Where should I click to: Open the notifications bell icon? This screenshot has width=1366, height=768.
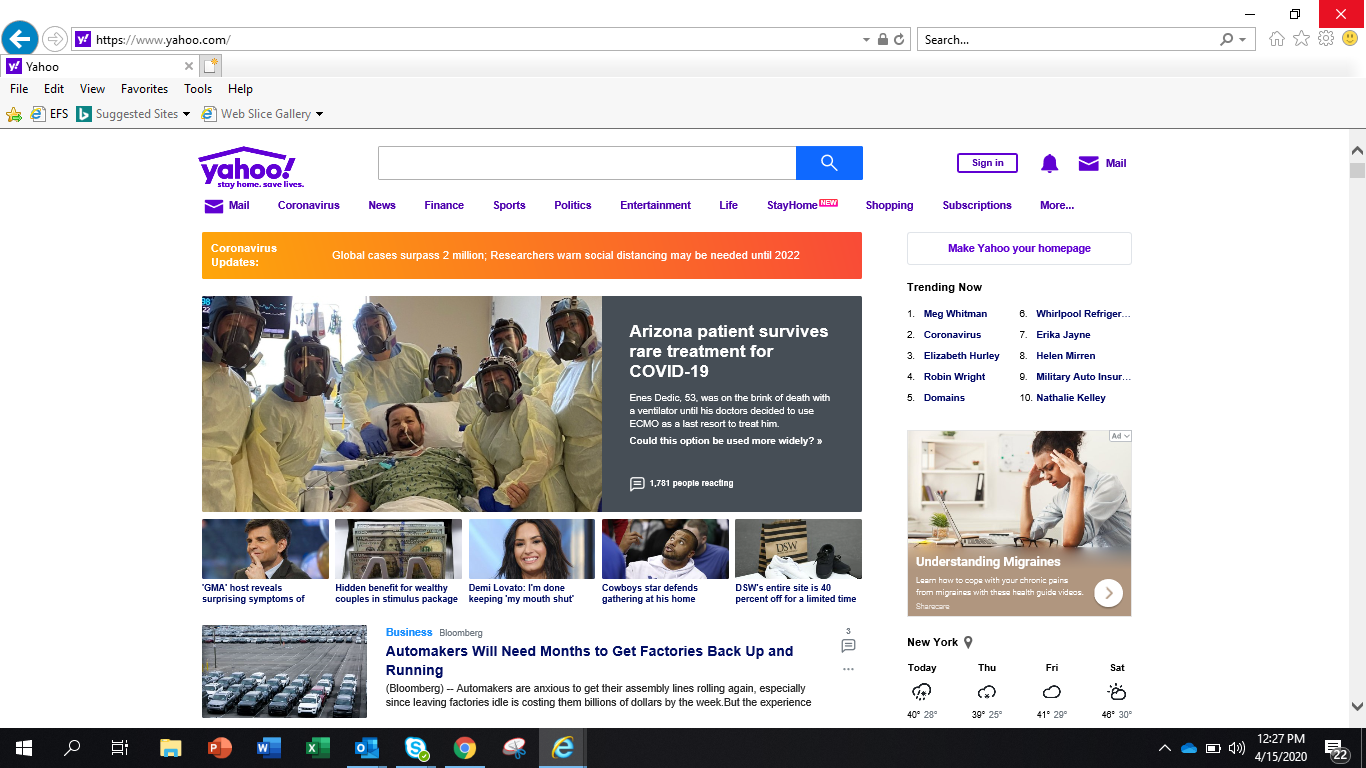tap(1049, 164)
